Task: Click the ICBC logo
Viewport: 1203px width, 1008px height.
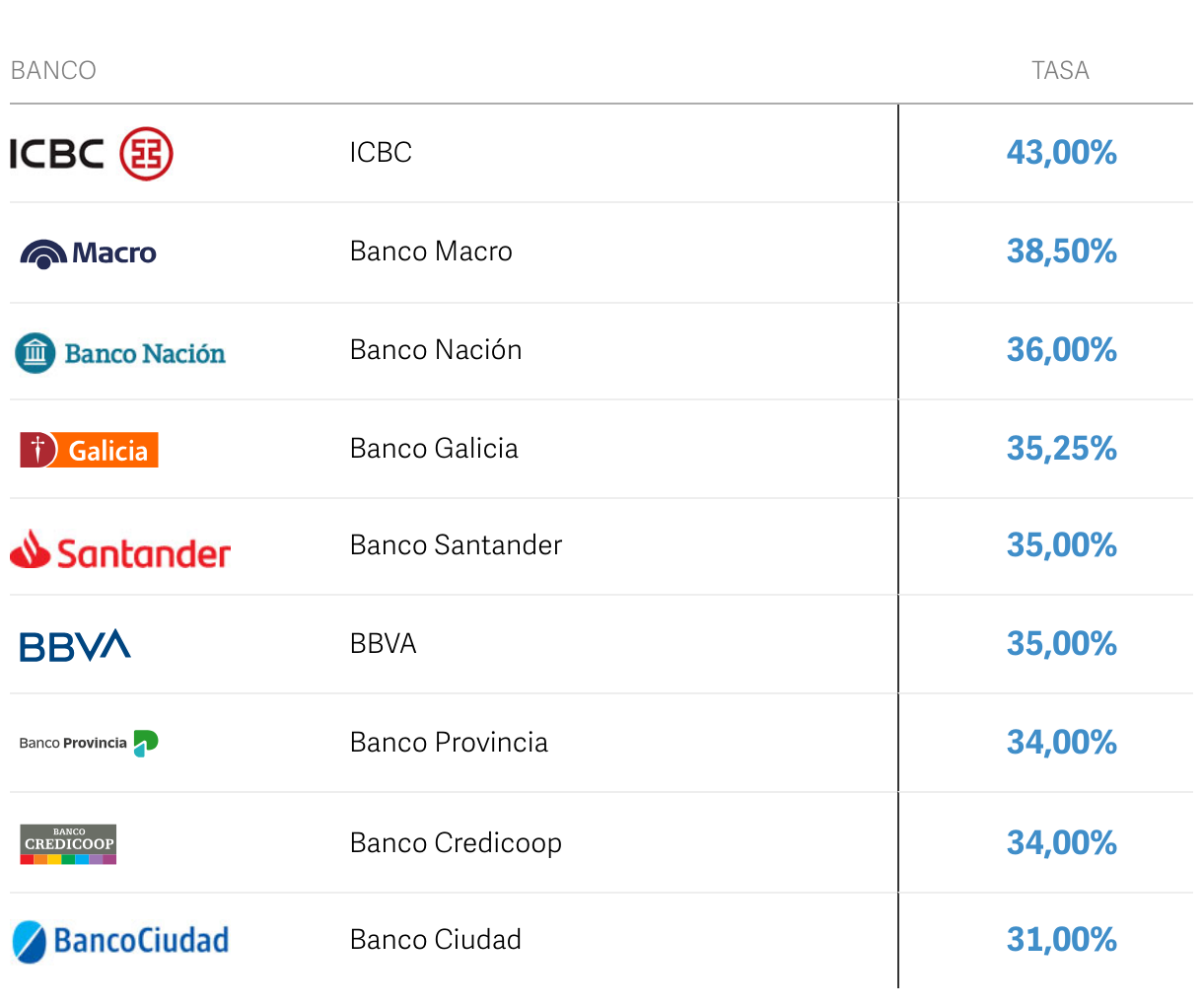Action: (x=91, y=154)
